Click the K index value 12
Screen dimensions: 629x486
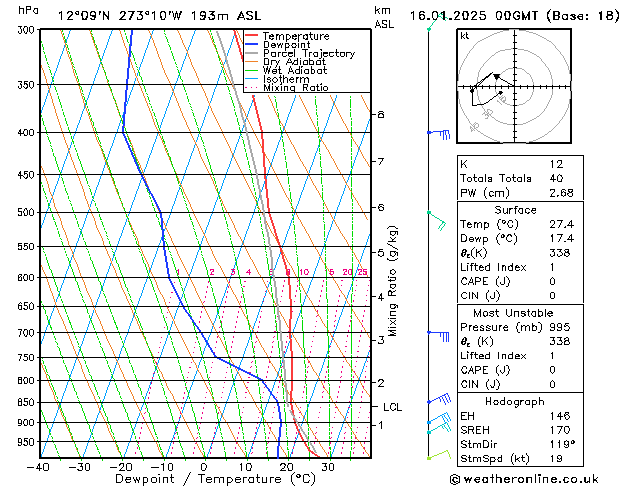coord(556,164)
